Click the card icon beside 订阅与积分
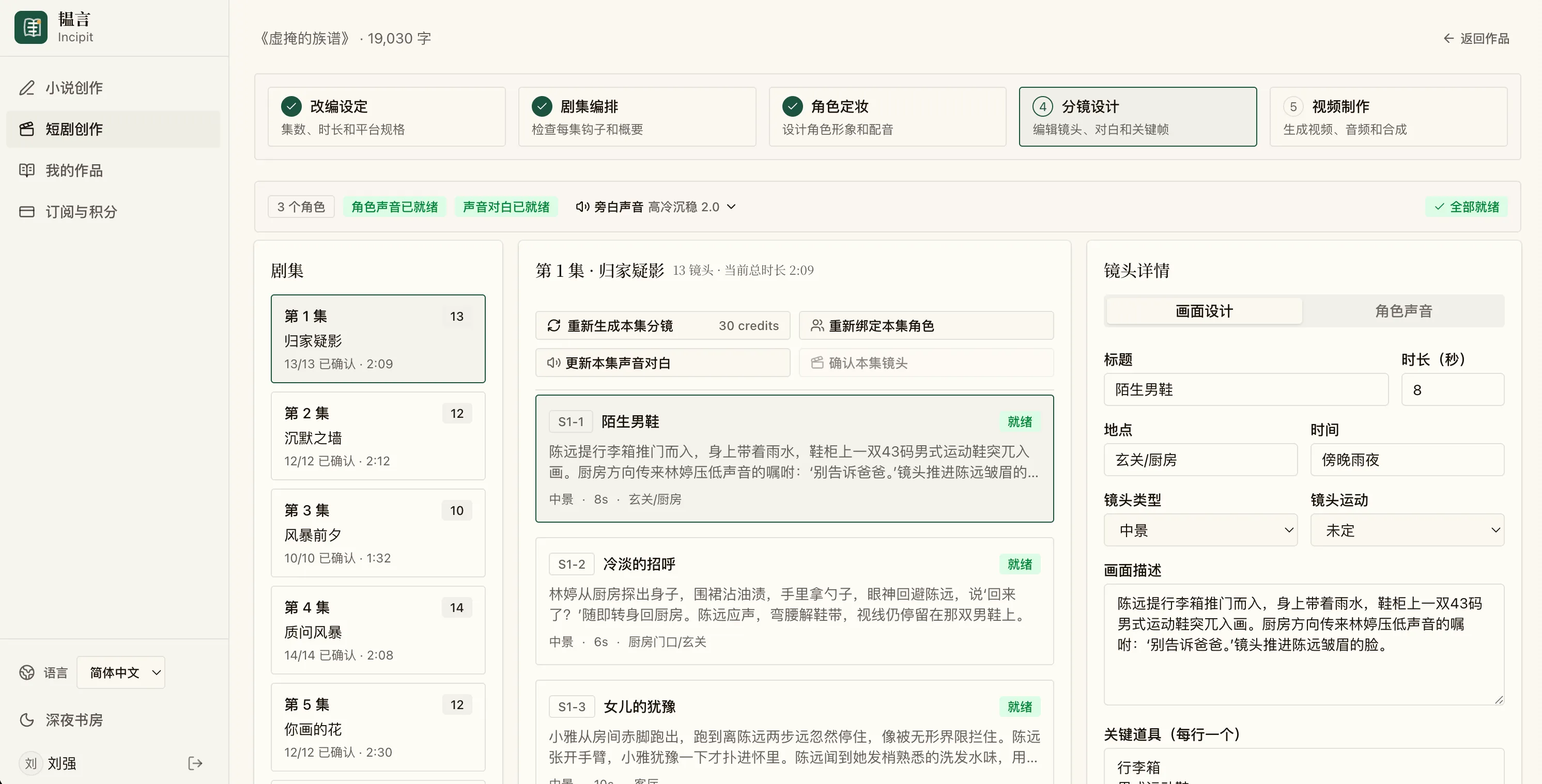 pyautogui.click(x=27, y=212)
